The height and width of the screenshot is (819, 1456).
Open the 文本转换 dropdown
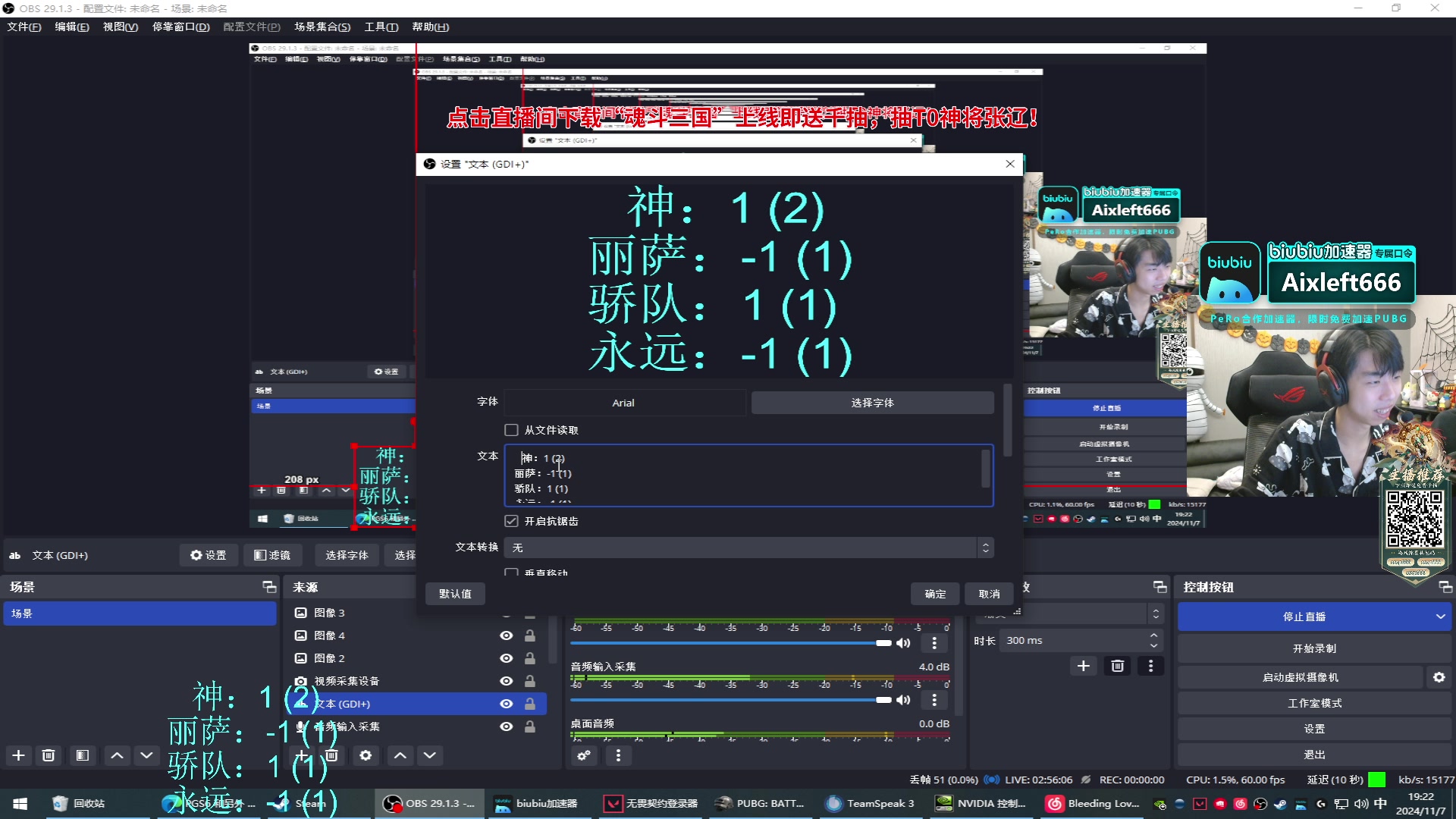click(x=749, y=548)
